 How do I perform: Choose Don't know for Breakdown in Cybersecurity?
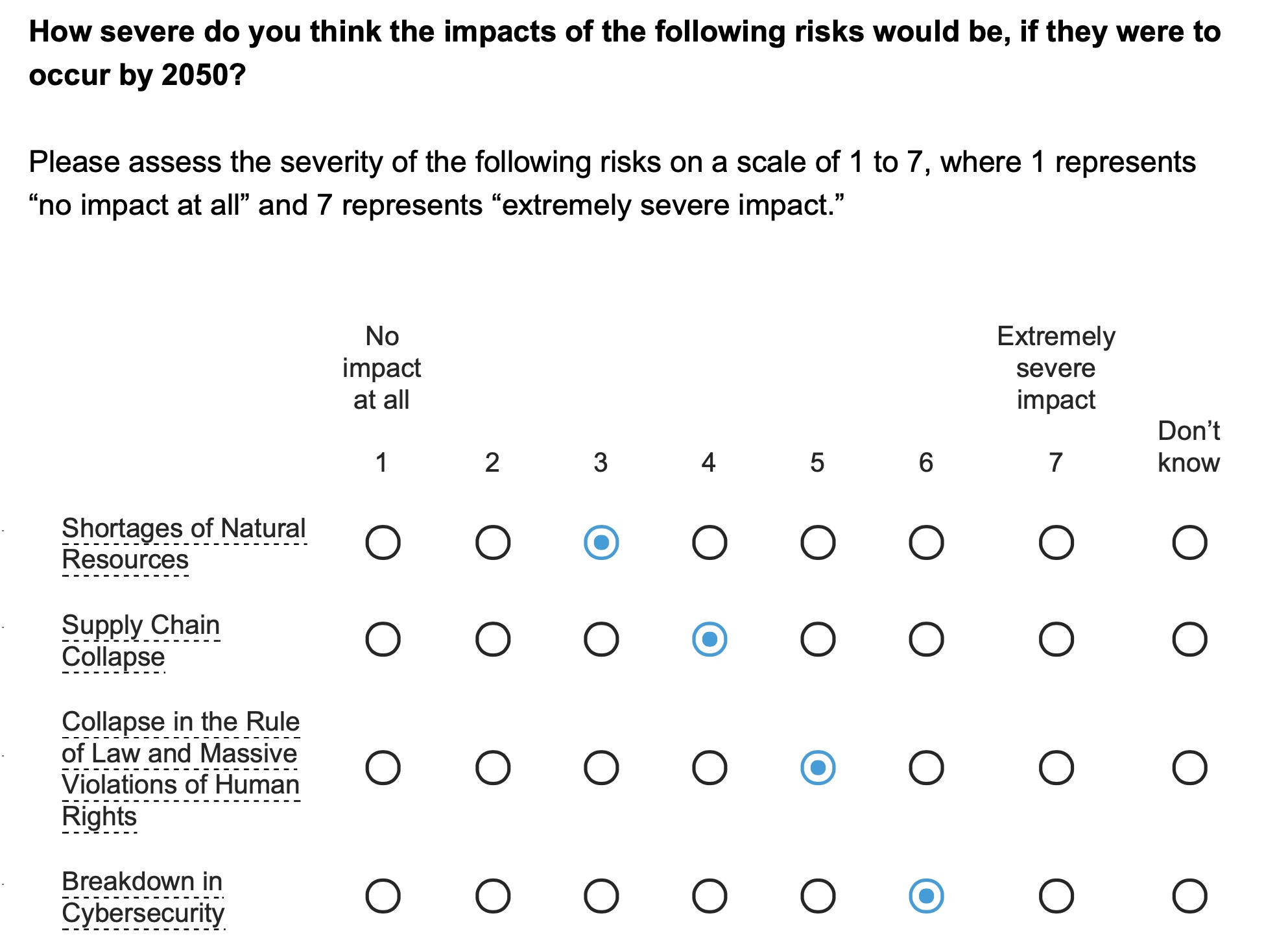pyautogui.click(x=1189, y=896)
